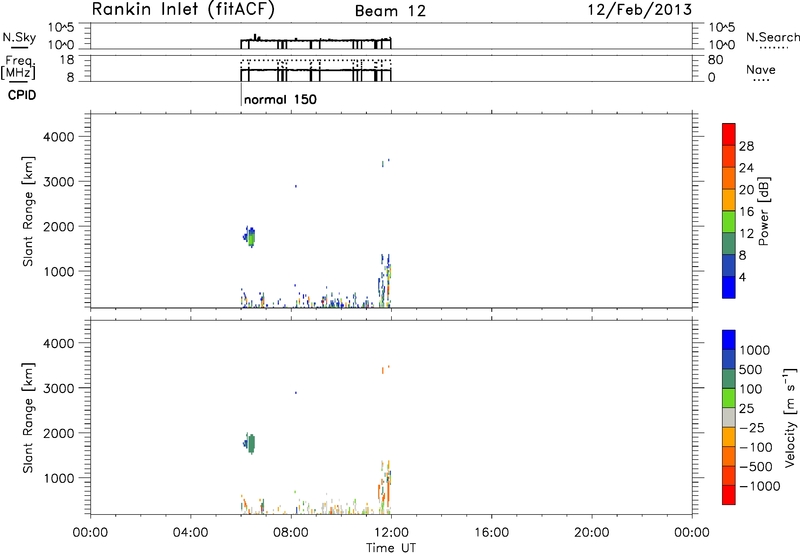
Task: Click the '-25' Velocity colorbar tick label
Action: pyautogui.click(x=752, y=428)
